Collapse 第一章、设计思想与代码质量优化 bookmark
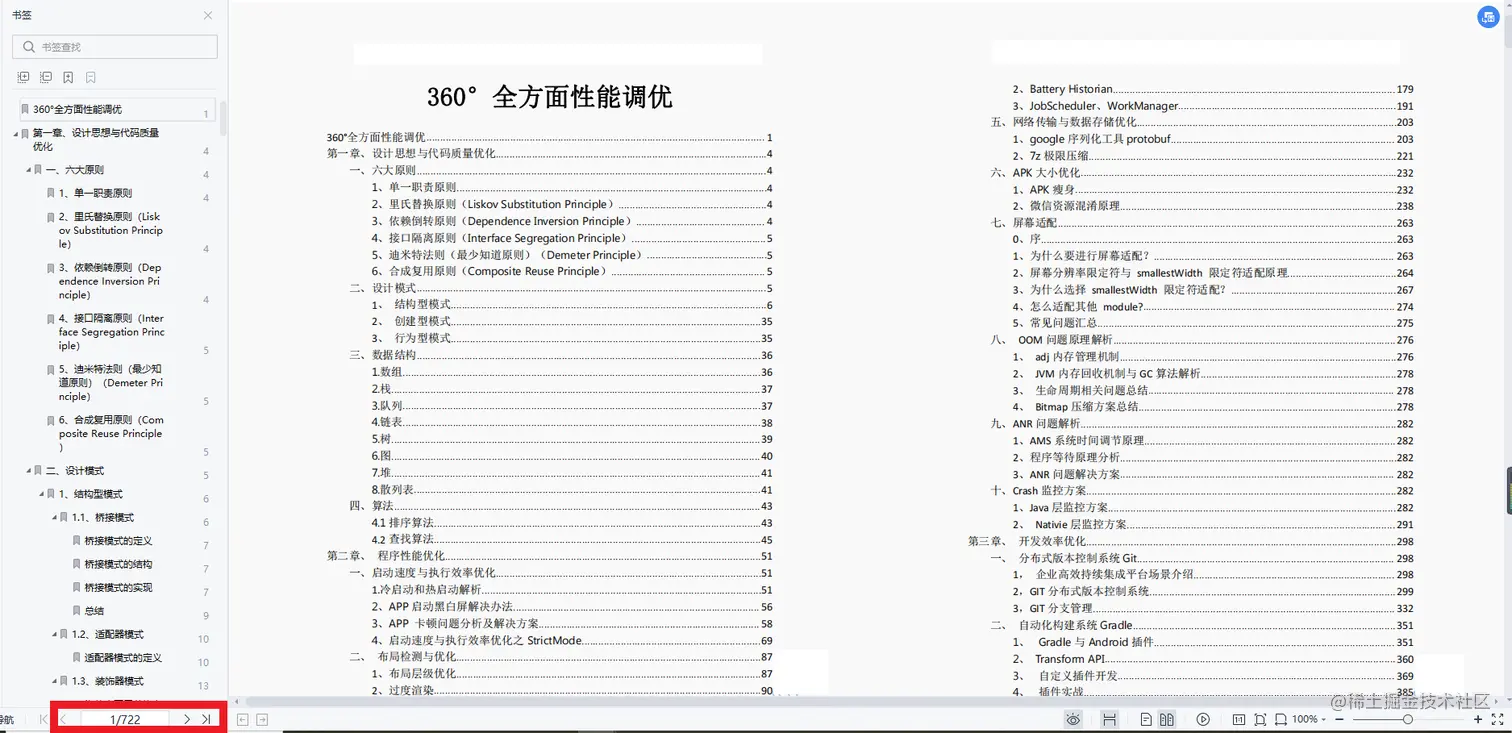The image size is (1512, 733). [x=16, y=133]
